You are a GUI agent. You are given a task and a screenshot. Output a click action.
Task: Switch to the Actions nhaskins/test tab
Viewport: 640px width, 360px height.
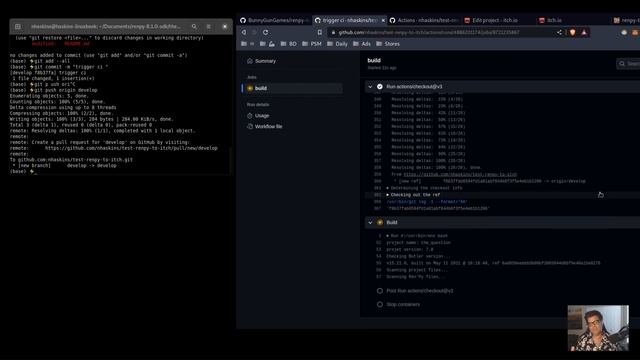click(424, 20)
